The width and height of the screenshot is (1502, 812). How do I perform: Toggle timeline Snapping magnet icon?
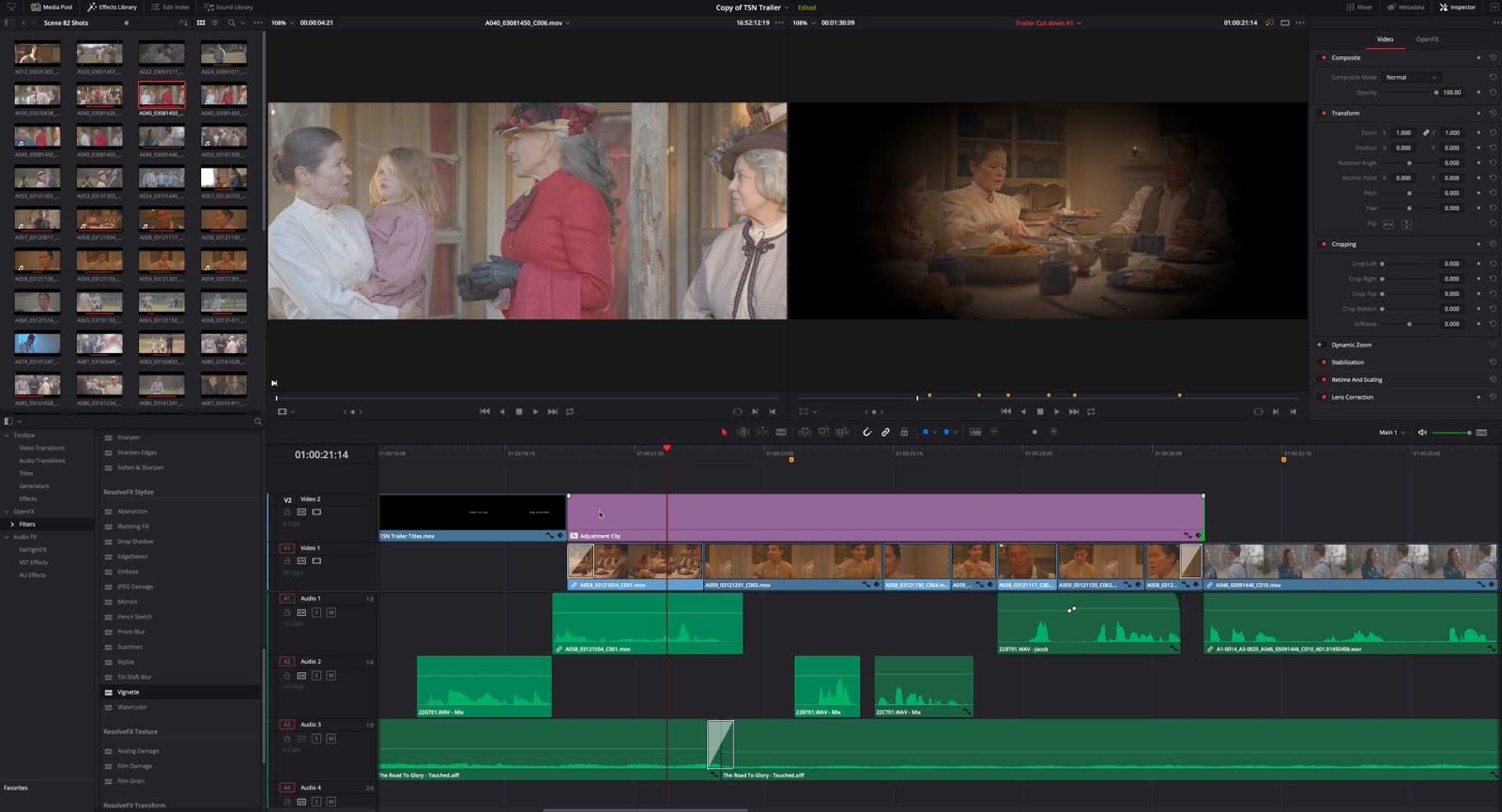click(866, 432)
